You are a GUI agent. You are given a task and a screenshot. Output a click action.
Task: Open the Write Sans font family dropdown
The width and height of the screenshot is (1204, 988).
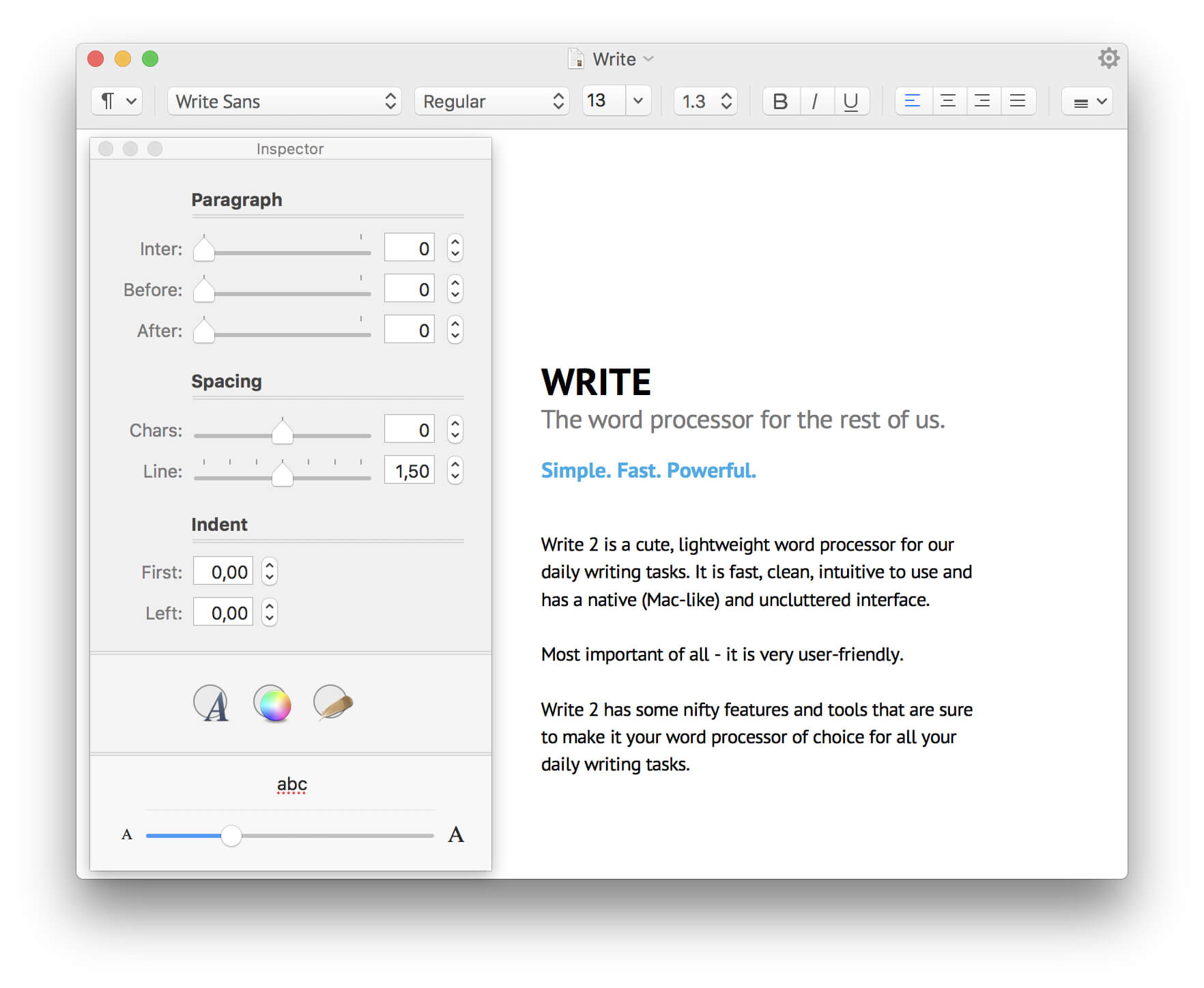284,101
